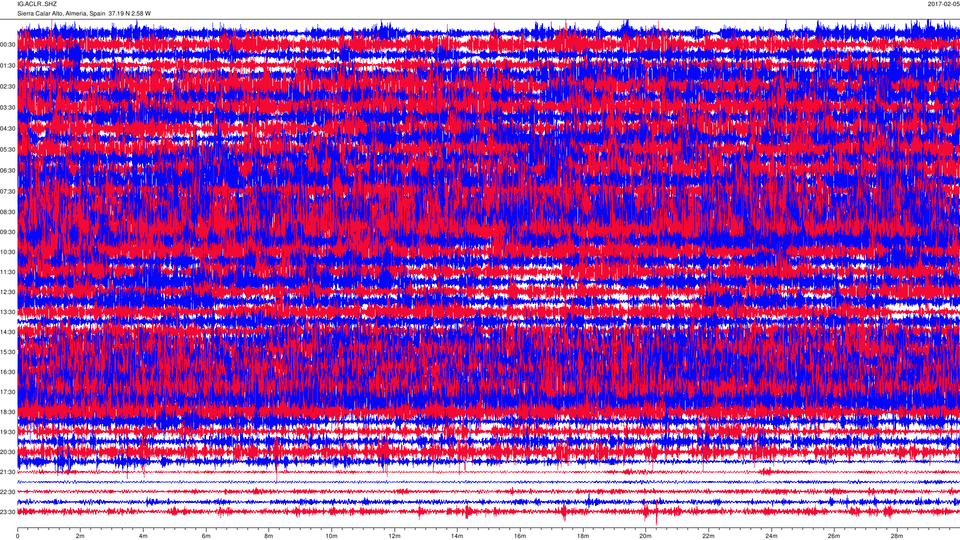Select the "06:30" time row label
The width and height of the screenshot is (960, 540).
8,171
